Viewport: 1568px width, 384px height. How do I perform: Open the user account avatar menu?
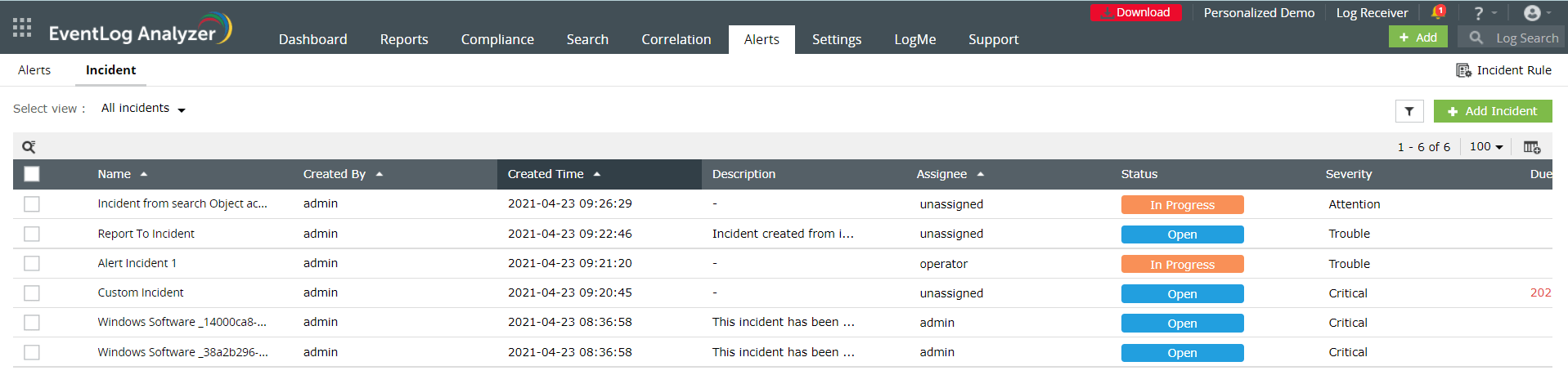point(1532,13)
